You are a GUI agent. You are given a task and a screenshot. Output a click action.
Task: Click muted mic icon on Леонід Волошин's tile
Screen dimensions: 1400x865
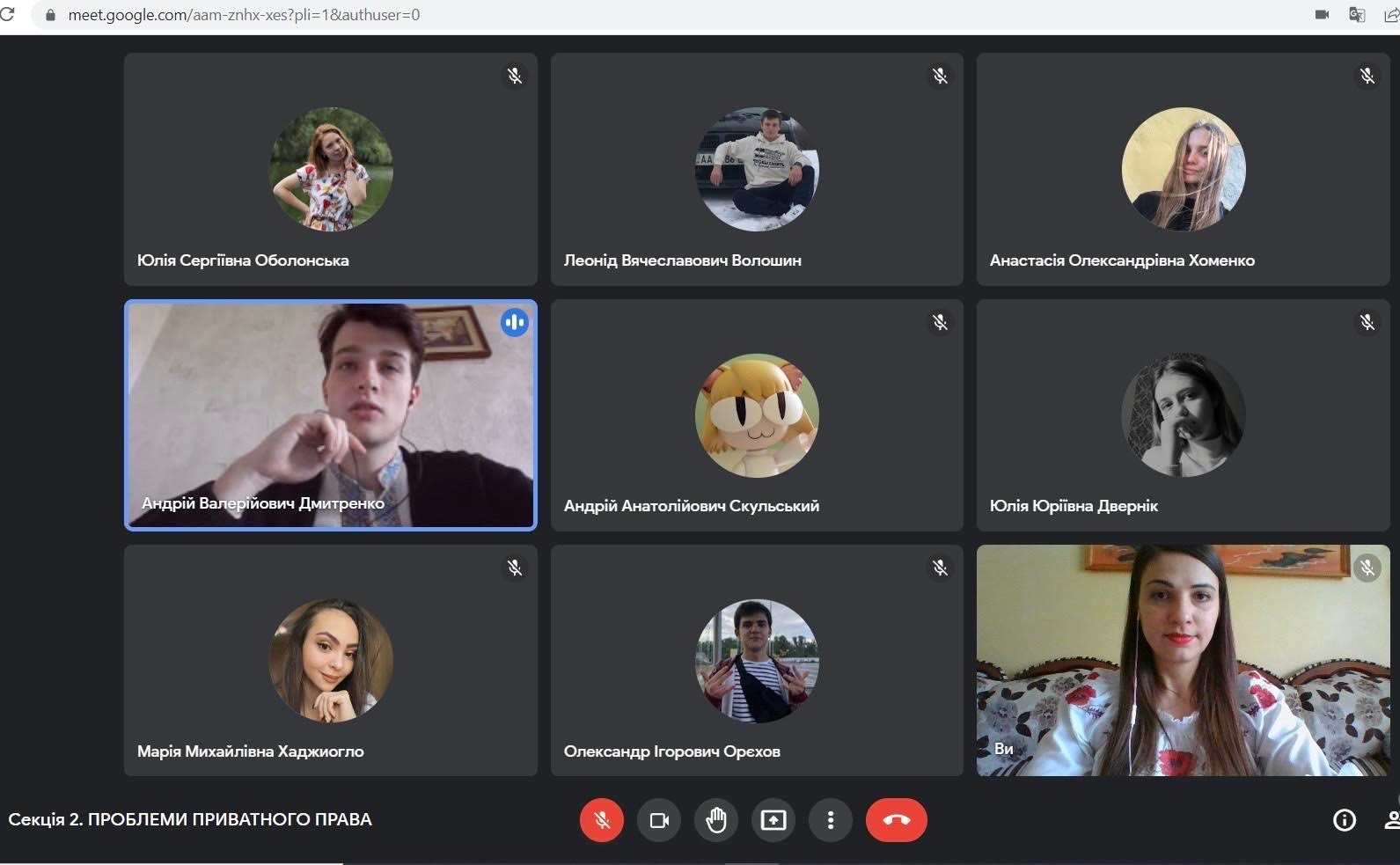pos(940,77)
